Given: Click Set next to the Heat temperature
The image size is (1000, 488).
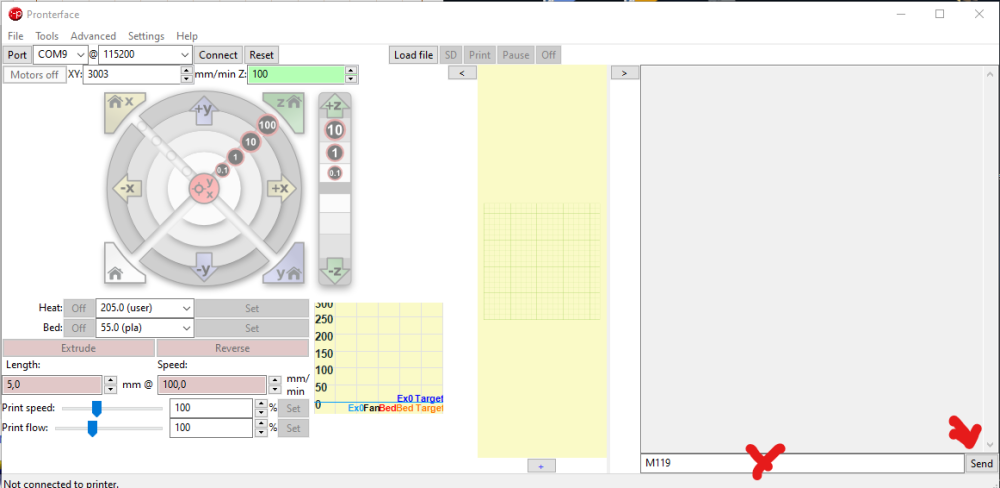Looking at the screenshot, I should 252,308.
